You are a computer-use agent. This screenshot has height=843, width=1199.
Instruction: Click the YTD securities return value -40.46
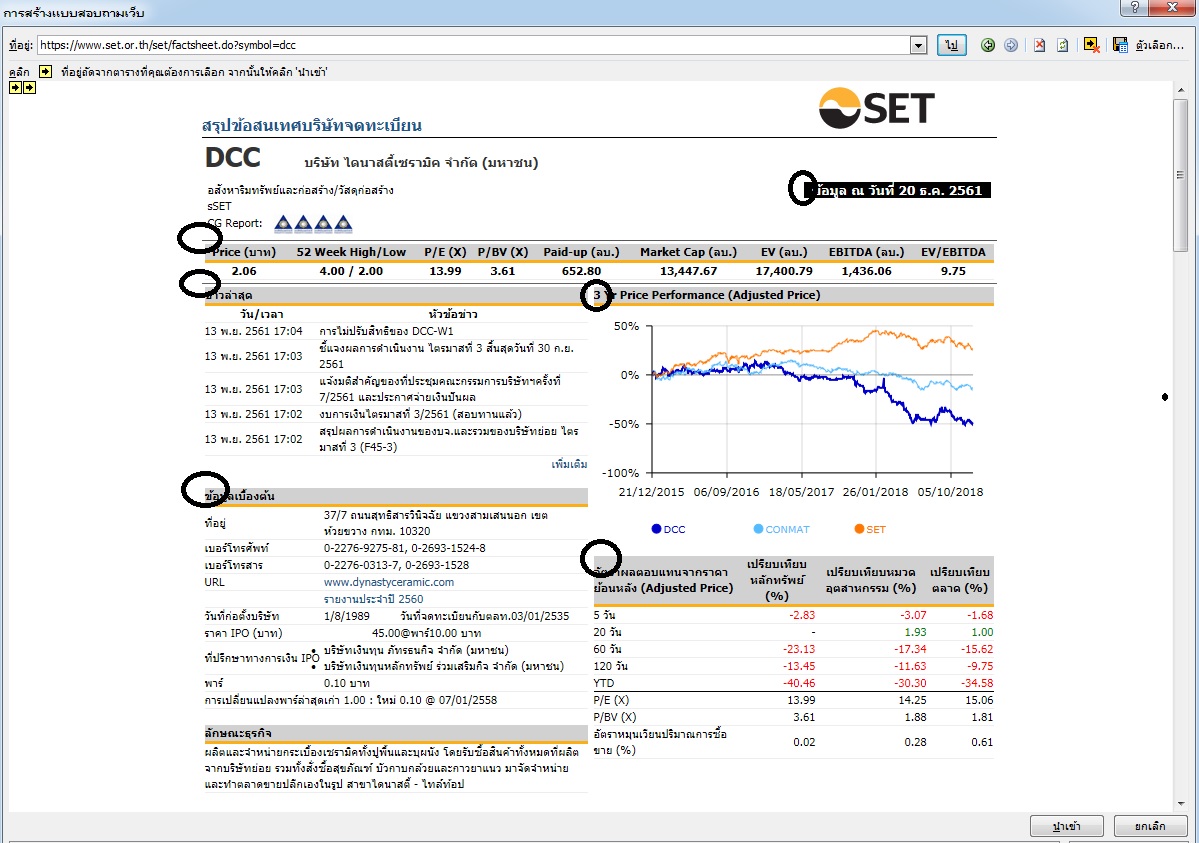(x=799, y=683)
